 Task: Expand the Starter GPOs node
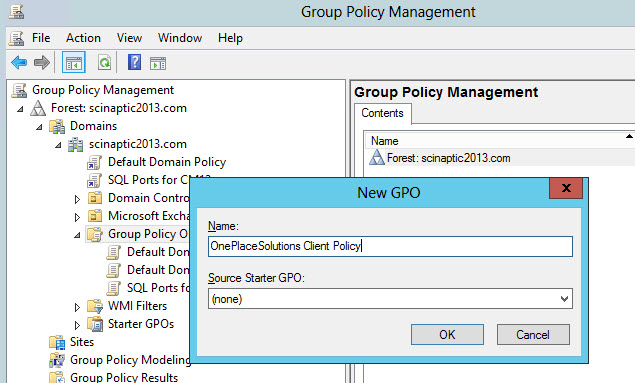click(x=77, y=325)
